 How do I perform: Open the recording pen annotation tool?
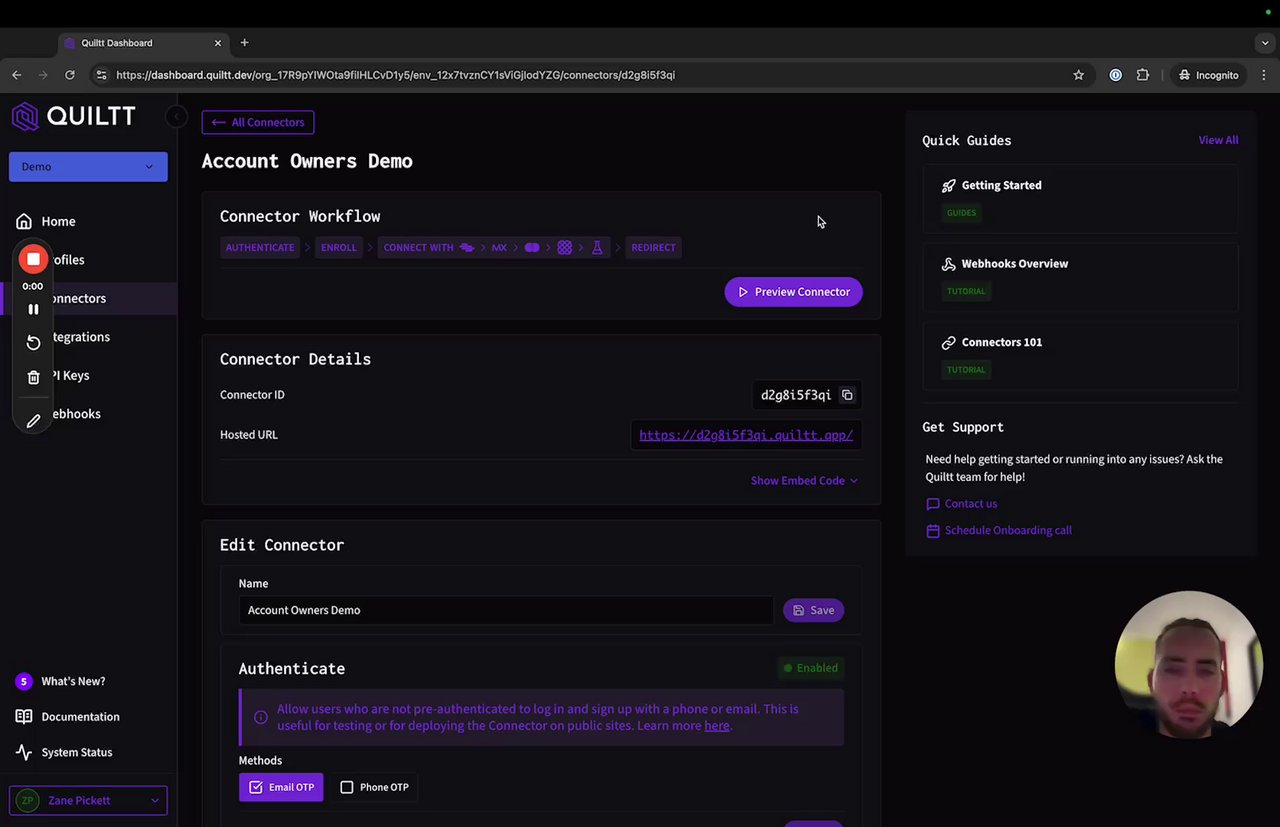click(x=33, y=421)
